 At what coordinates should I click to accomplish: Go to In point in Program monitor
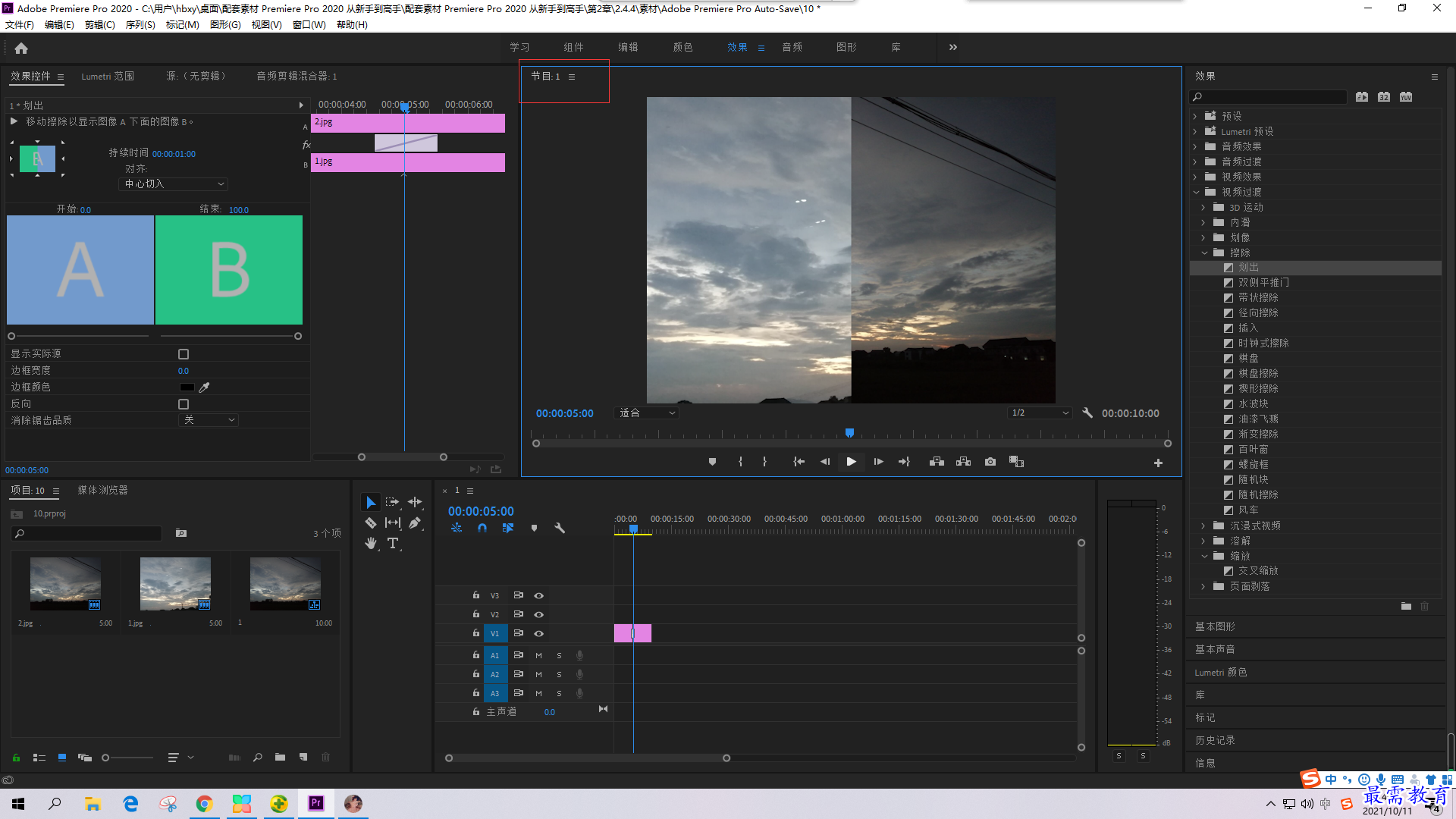click(x=799, y=462)
